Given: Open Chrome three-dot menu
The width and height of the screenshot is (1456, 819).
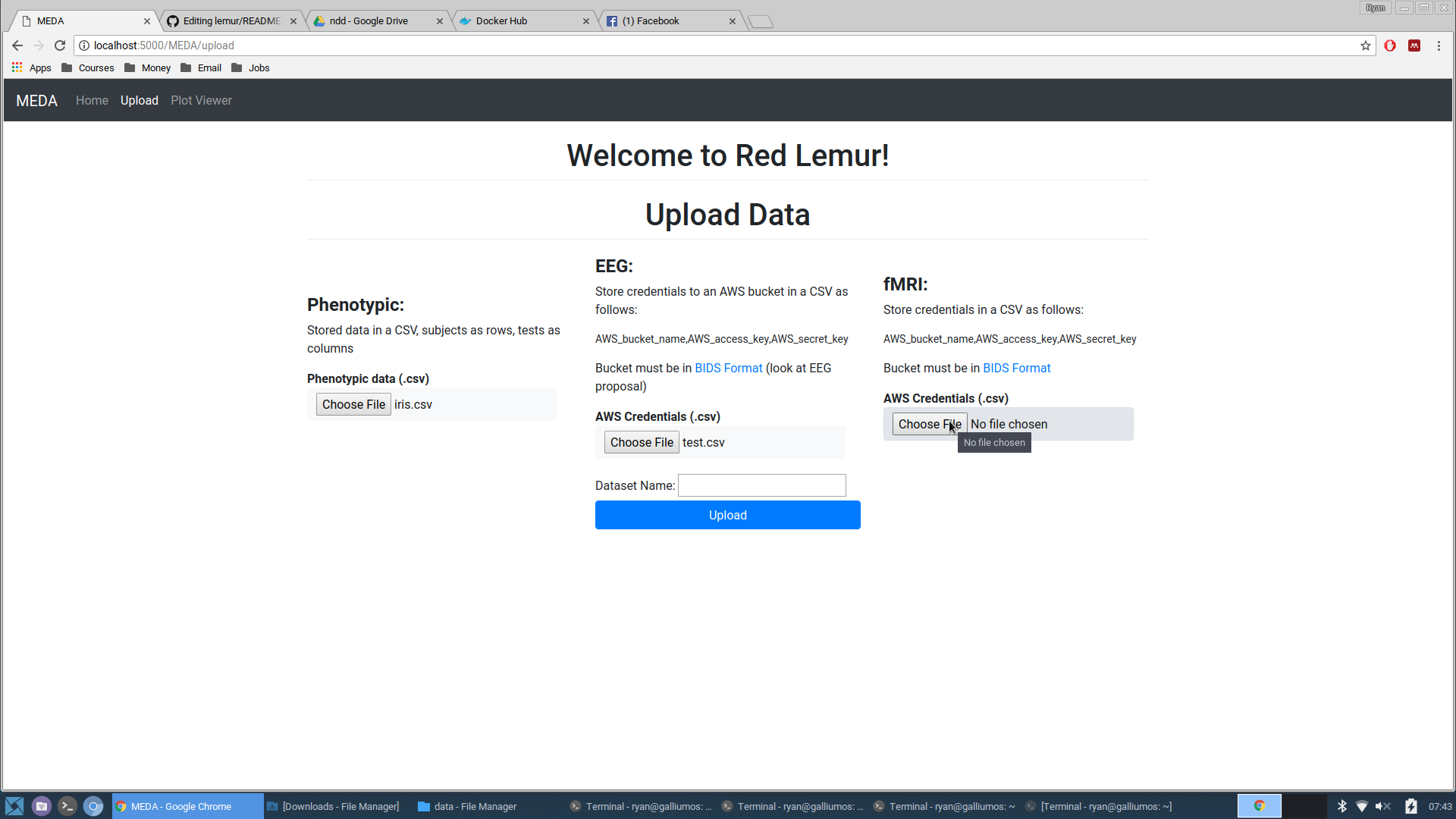Looking at the screenshot, I should point(1439,45).
